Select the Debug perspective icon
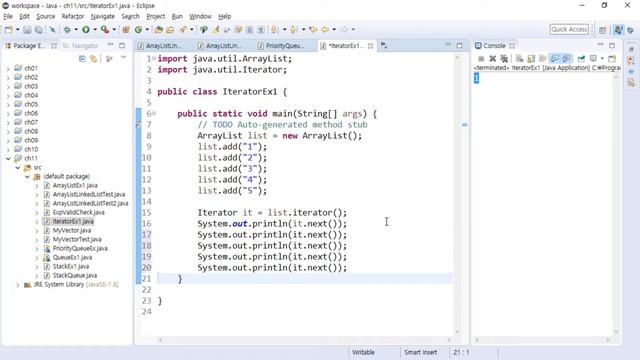The image size is (640, 360). click(631, 30)
